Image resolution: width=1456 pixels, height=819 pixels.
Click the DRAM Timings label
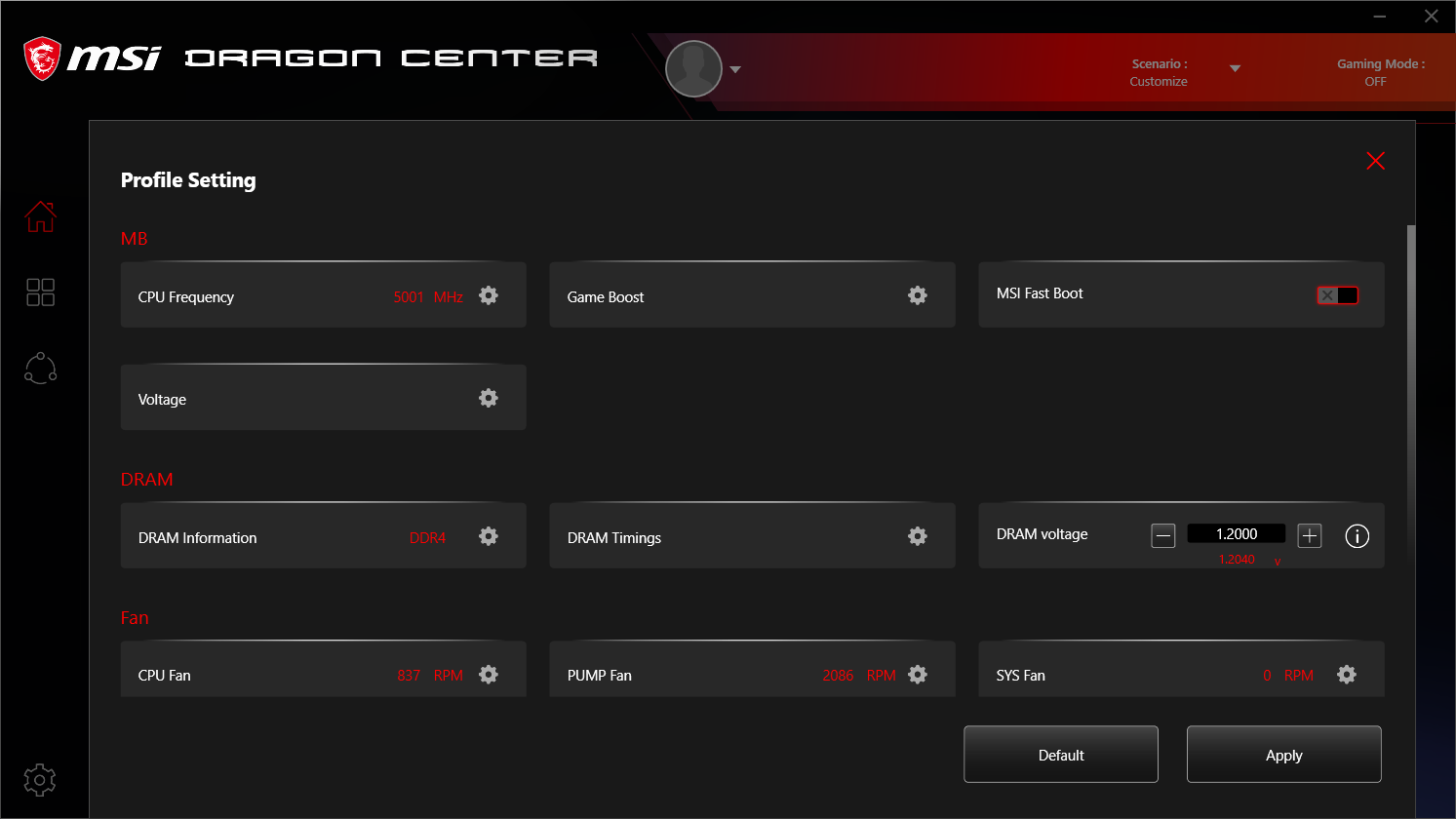(614, 538)
